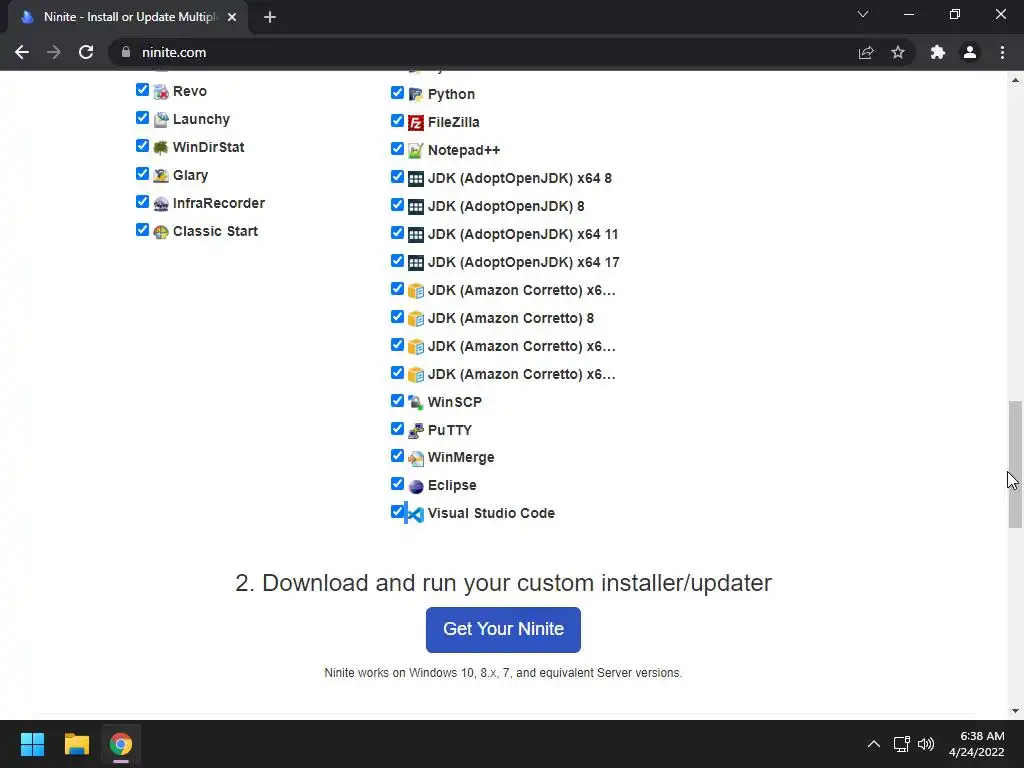Viewport: 1024px width, 768px height.
Task: Click the forward navigation arrow
Action: (x=54, y=52)
